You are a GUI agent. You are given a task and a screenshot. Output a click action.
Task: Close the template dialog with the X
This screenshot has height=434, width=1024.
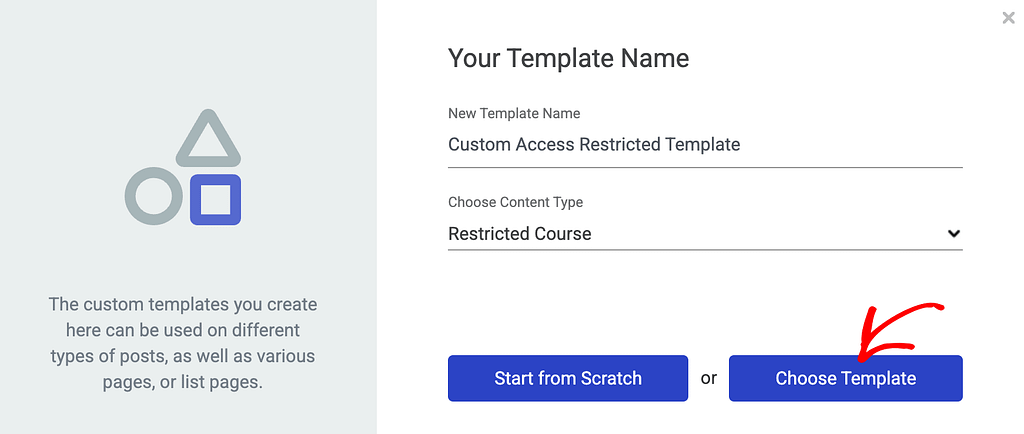click(1008, 18)
